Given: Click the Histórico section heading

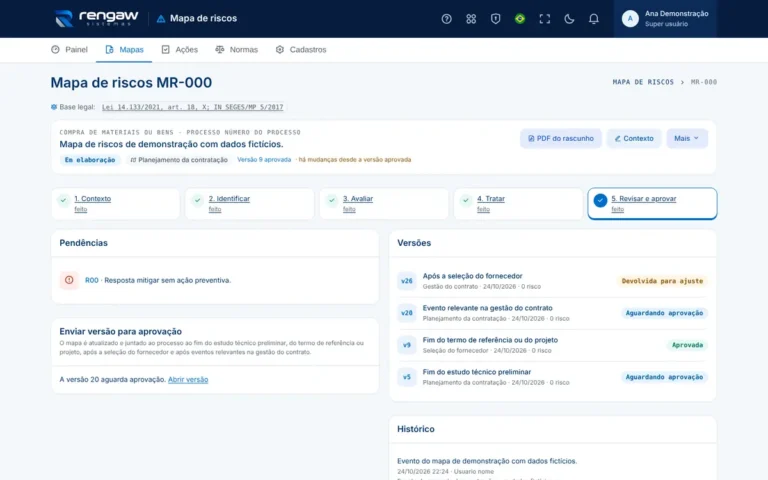Looking at the screenshot, I should (x=416, y=429).
